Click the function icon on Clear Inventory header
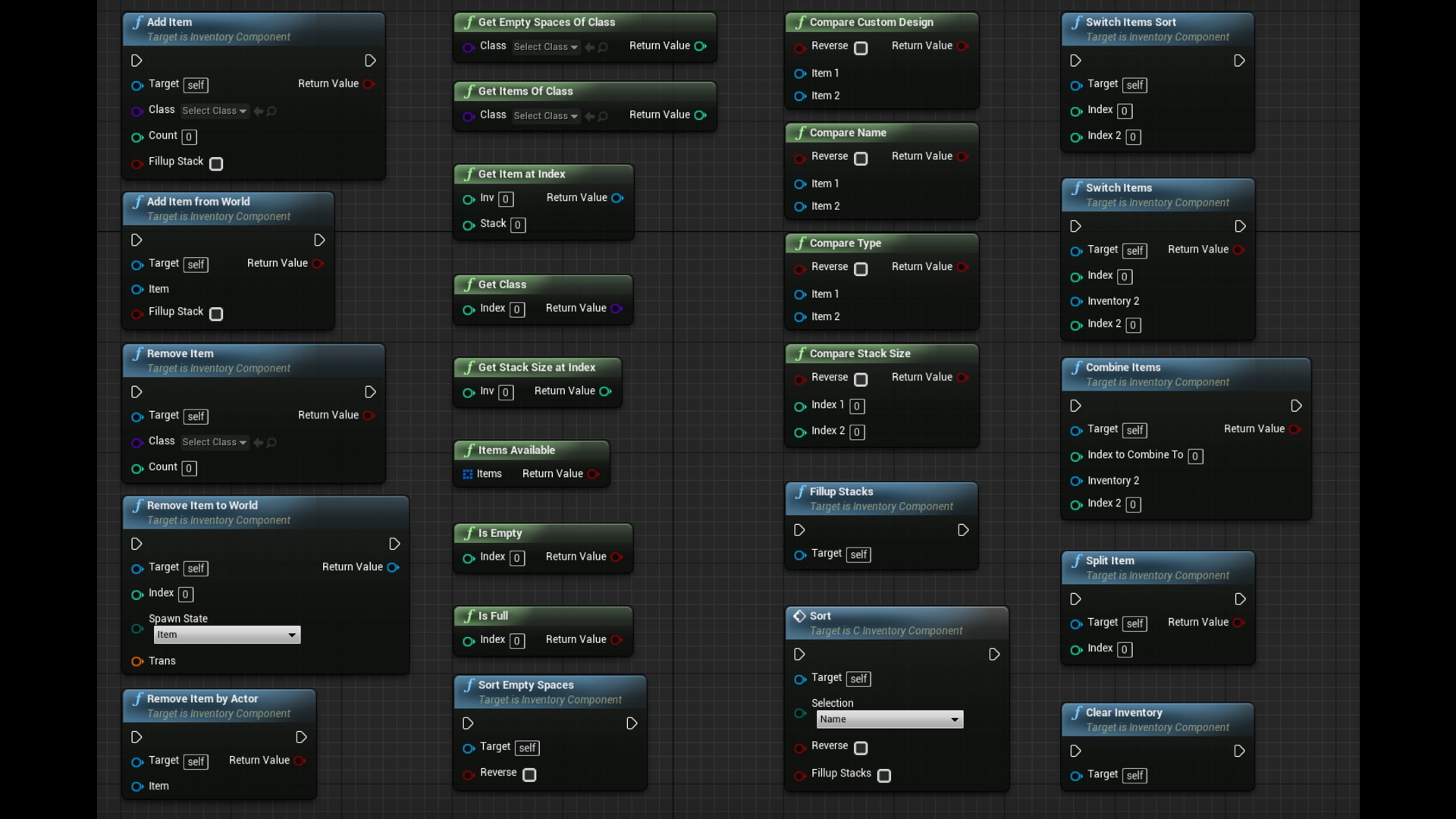1456x819 pixels. (1078, 713)
